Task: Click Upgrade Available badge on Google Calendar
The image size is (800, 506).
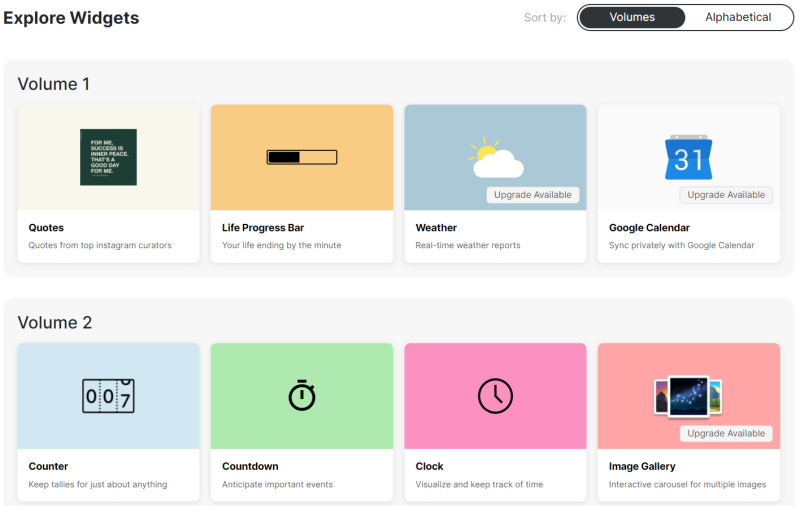Action: (x=726, y=195)
